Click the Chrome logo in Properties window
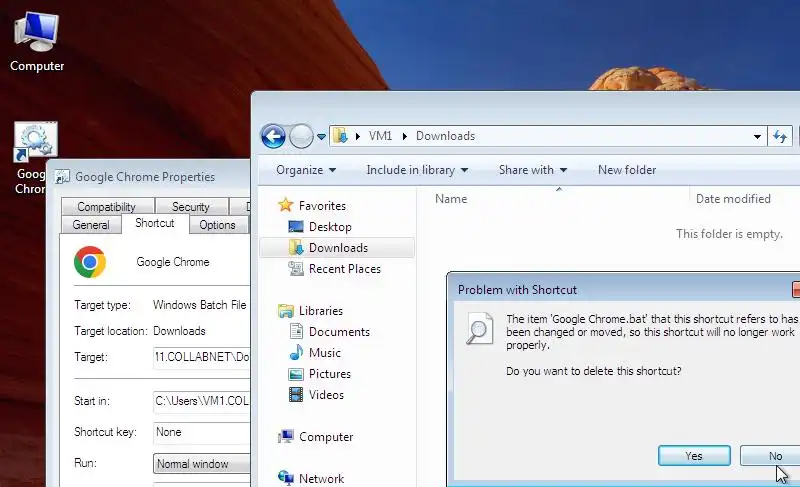 [x=90, y=262]
